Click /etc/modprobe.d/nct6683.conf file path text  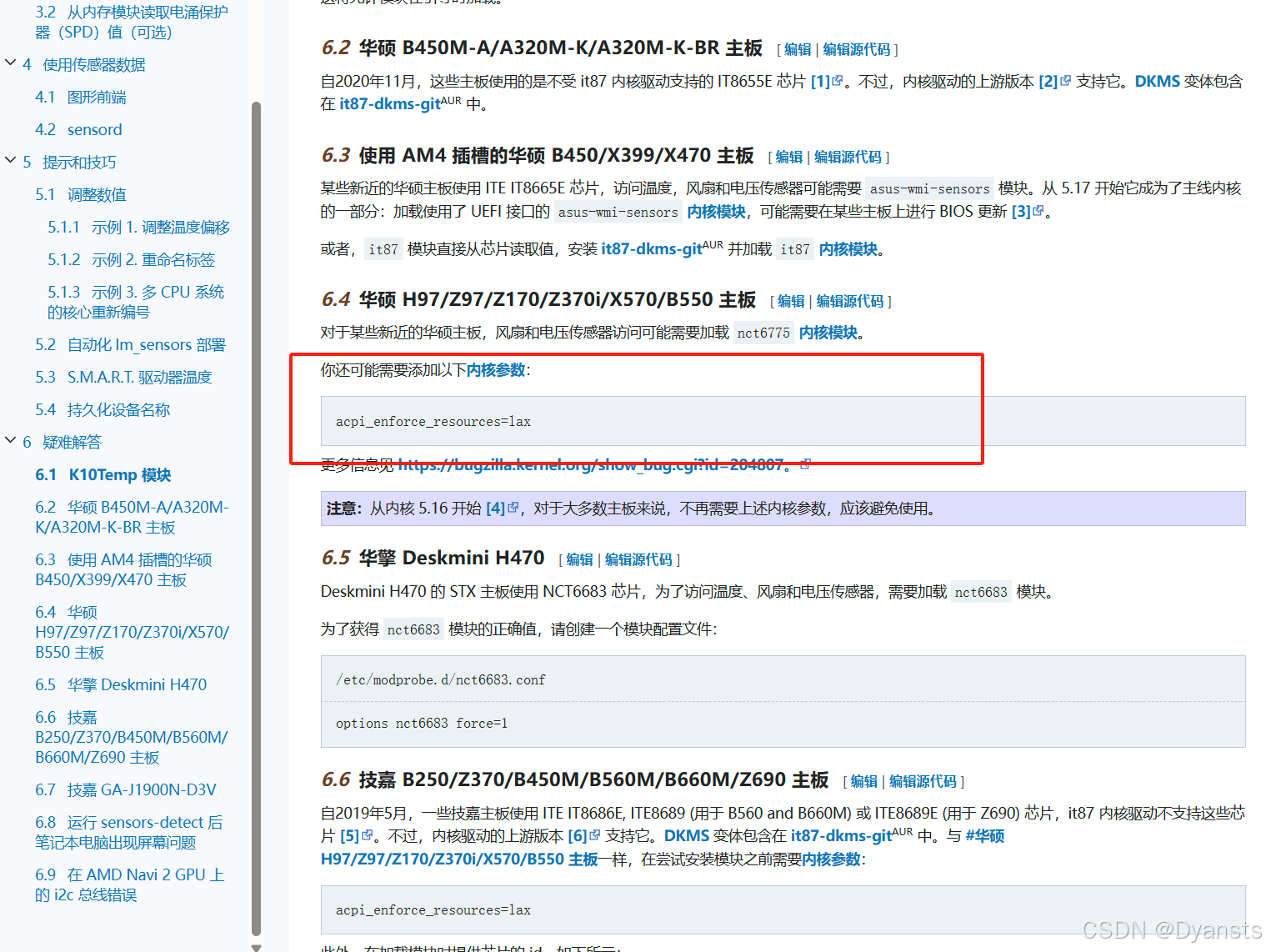(x=440, y=680)
